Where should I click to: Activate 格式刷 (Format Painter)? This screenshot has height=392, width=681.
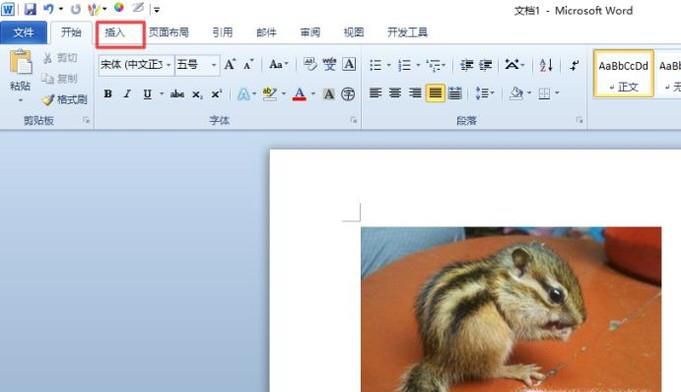point(64,99)
